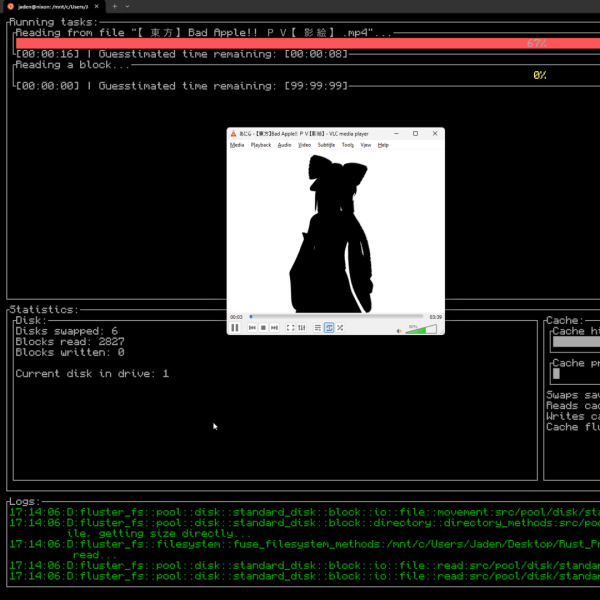The image size is (600, 600).
Task: Toggle random shuffle in VLC
Action: (x=340, y=328)
